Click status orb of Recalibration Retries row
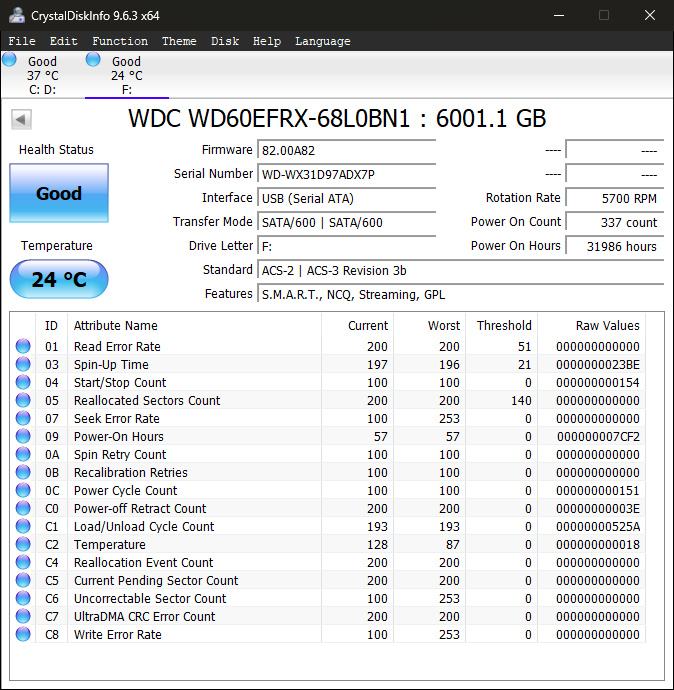674x690 pixels. pos(23,472)
